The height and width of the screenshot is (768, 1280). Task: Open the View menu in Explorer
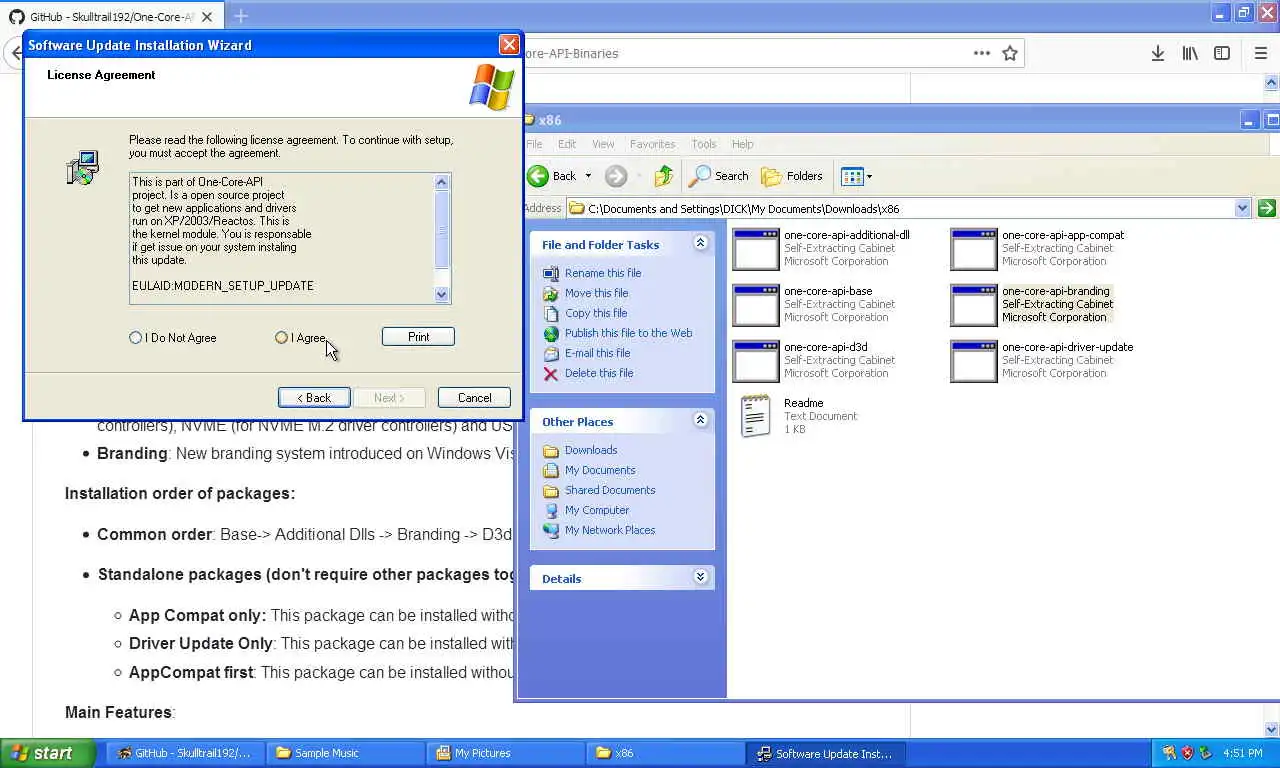tap(603, 144)
